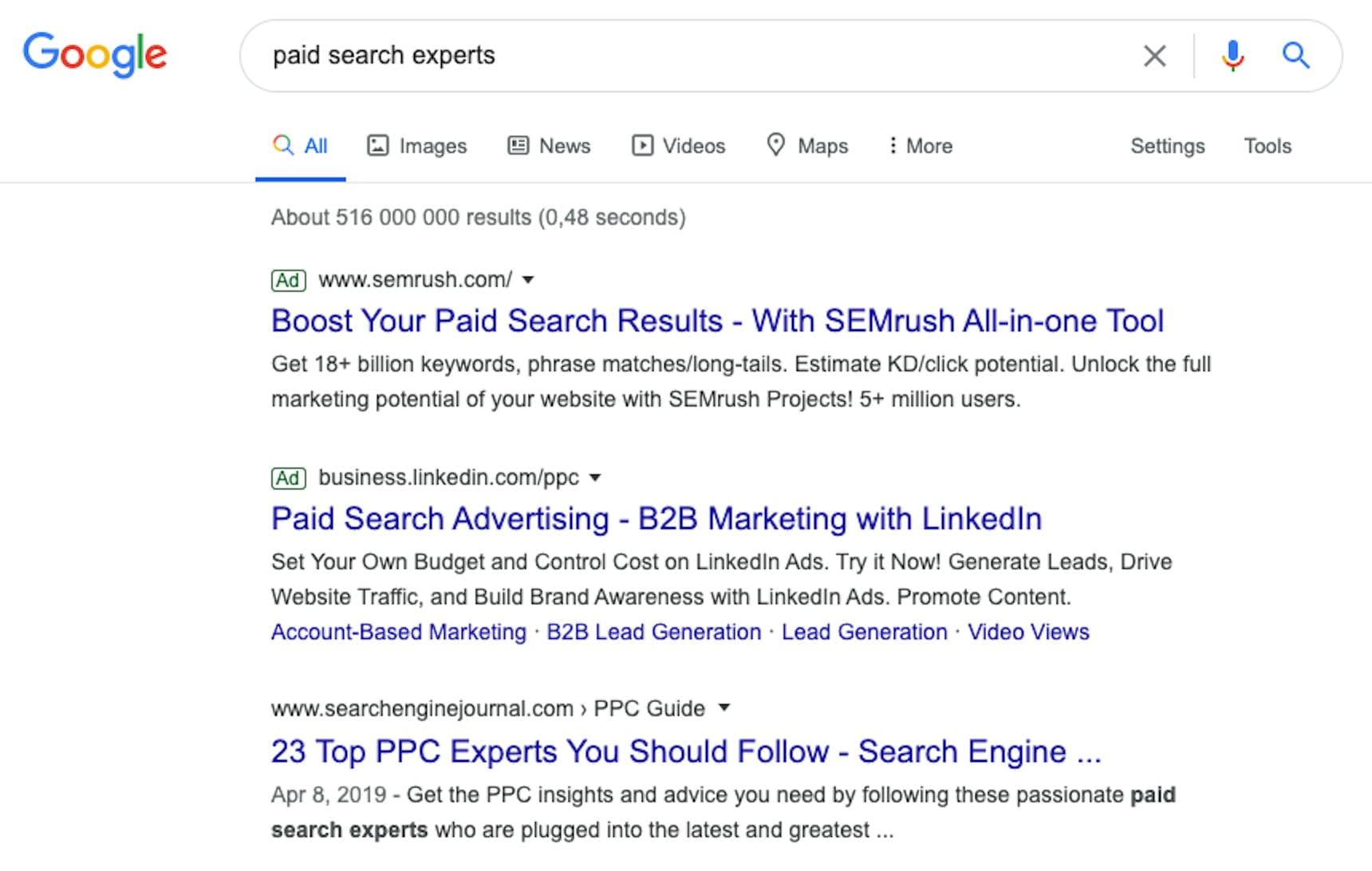
Task: Open the More search options menu
Action: [921, 146]
